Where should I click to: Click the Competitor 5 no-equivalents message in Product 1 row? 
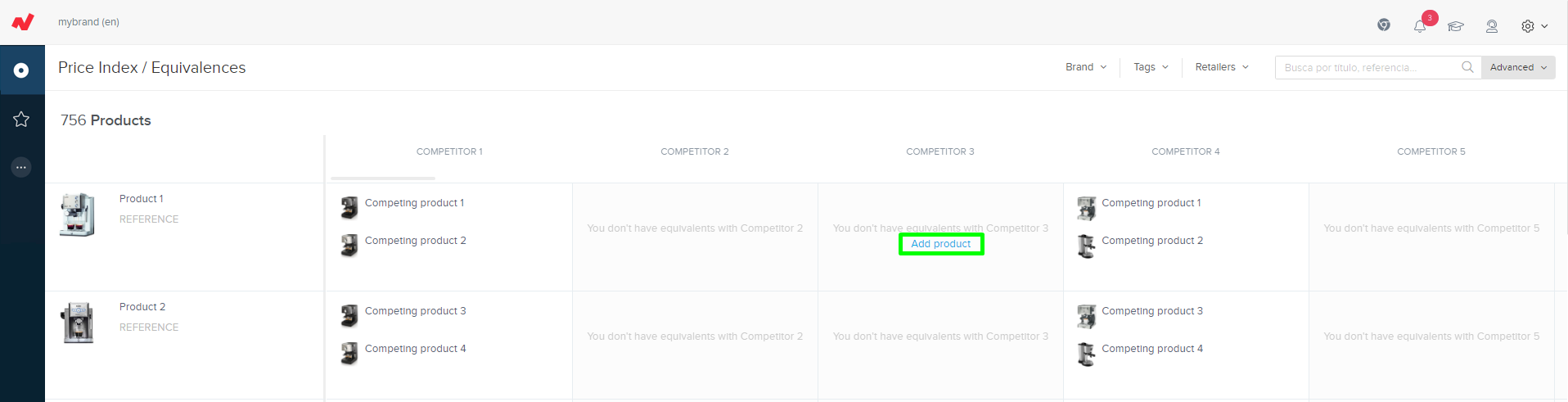coord(1431,228)
